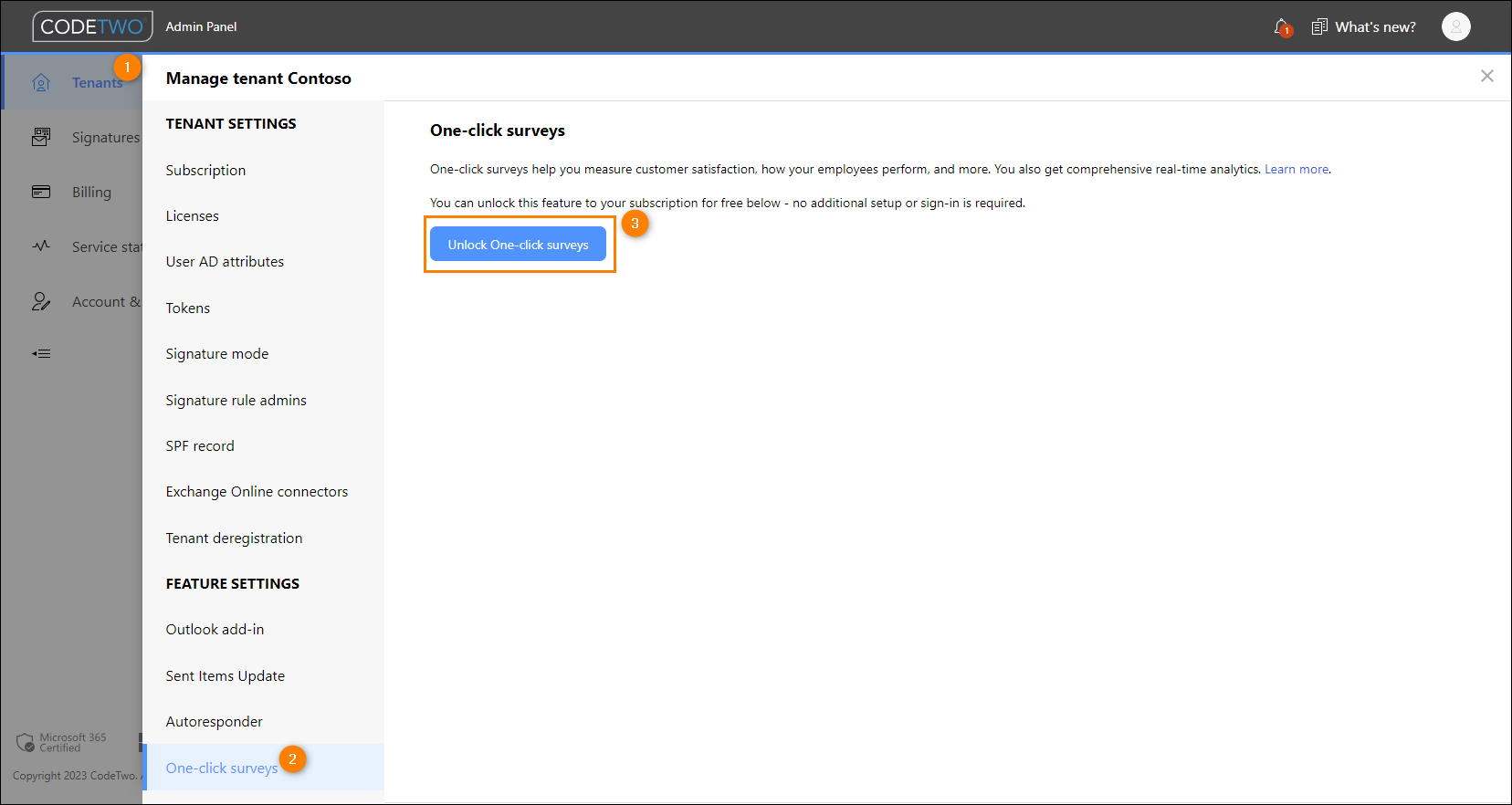Click the One-click surveys page heading
This screenshot has height=805, width=1512.
(498, 130)
